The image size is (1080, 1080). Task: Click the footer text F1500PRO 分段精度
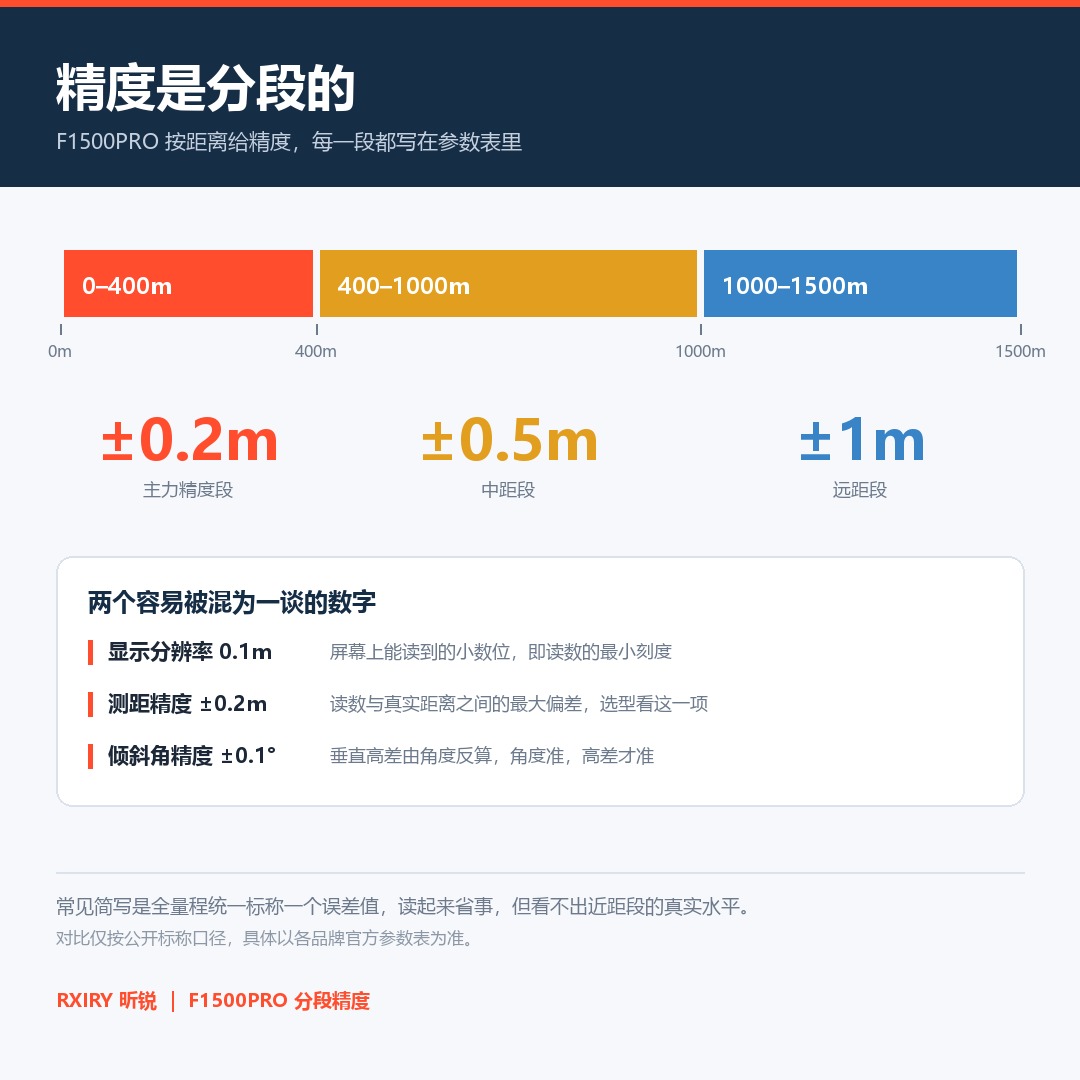(279, 1000)
